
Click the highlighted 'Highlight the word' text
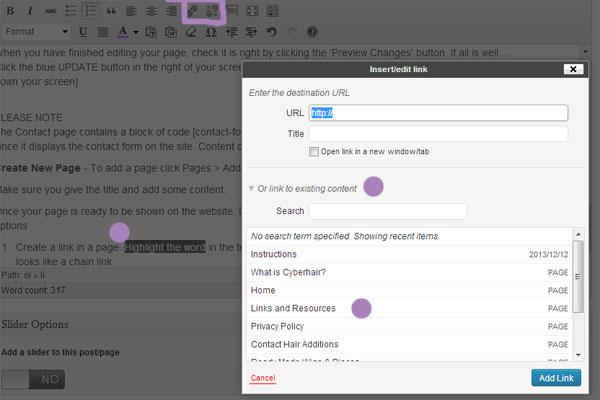click(165, 247)
